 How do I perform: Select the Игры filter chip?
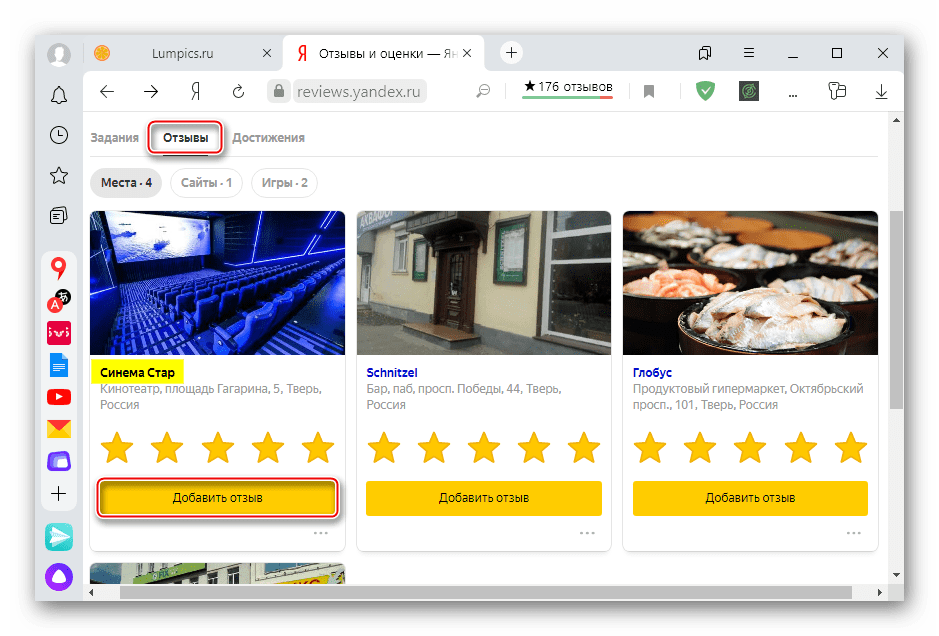[284, 183]
